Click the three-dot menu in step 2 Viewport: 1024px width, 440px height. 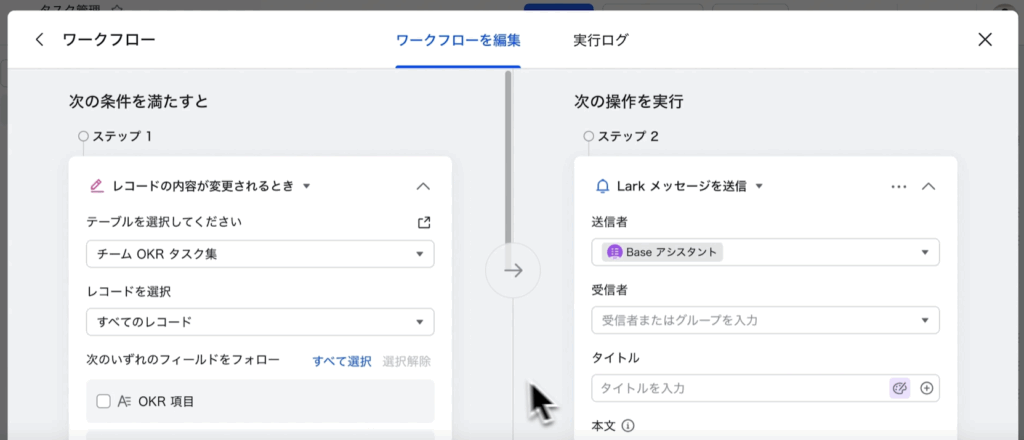pos(898,186)
